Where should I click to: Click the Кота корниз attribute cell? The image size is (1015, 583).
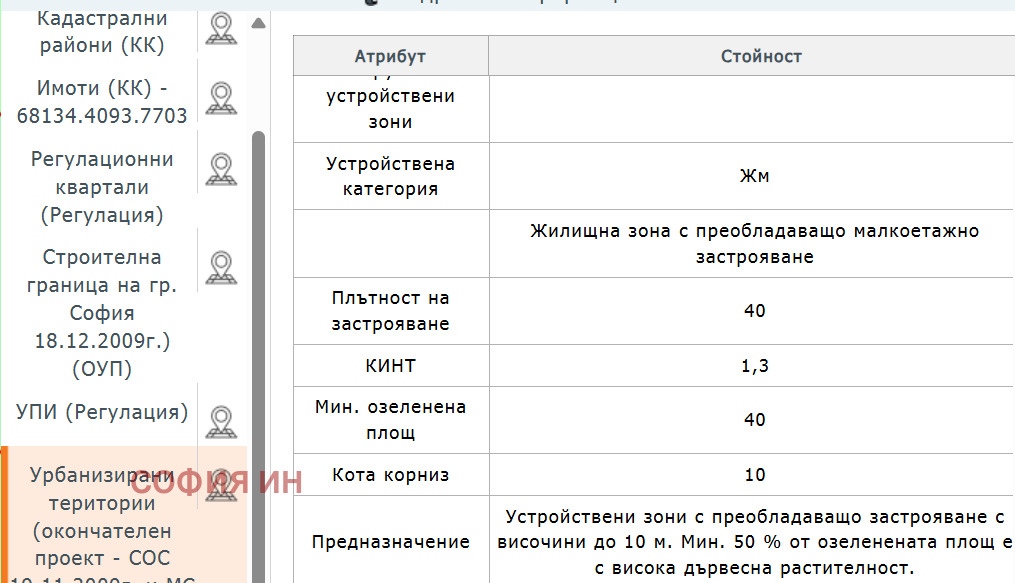pyautogui.click(x=390, y=475)
